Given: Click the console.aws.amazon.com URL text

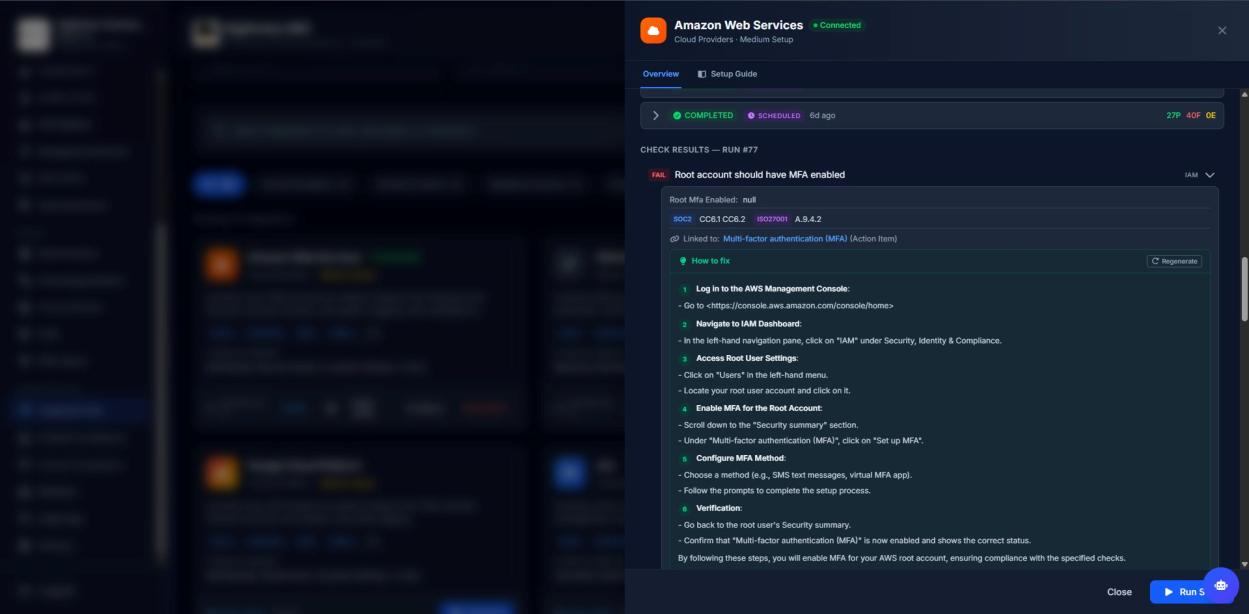Looking at the screenshot, I should [800, 305].
